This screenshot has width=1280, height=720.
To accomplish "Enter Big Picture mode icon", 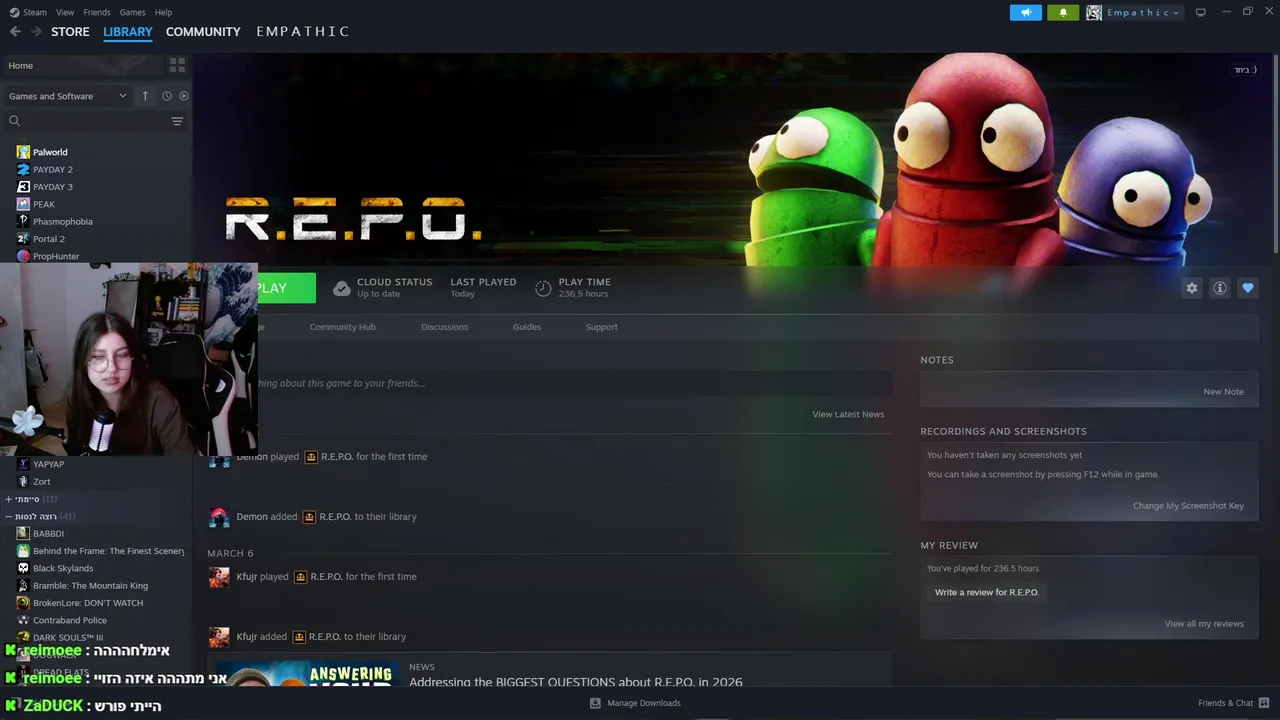I will click(1201, 12).
